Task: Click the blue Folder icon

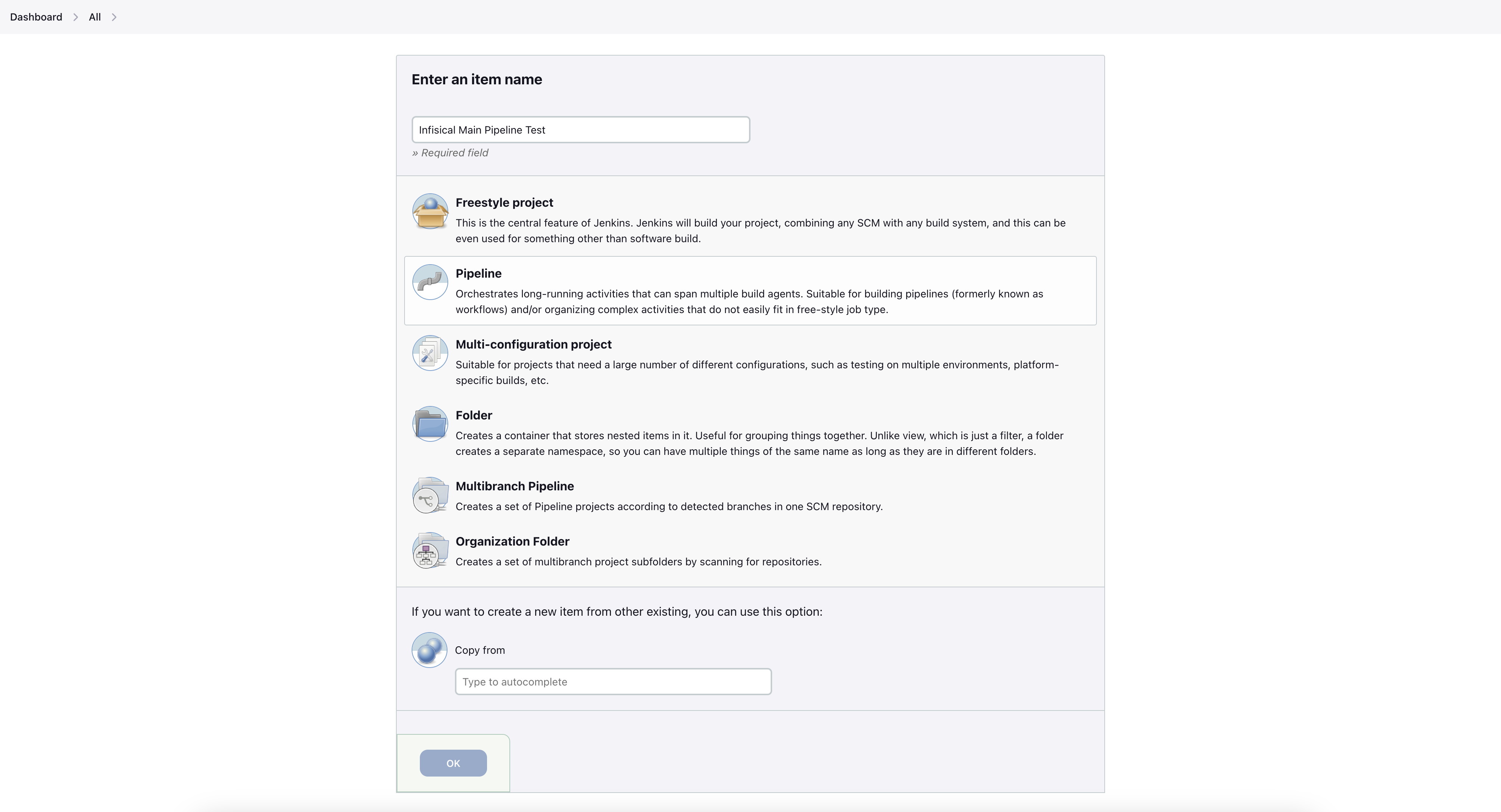Action: click(x=430, y=424)
